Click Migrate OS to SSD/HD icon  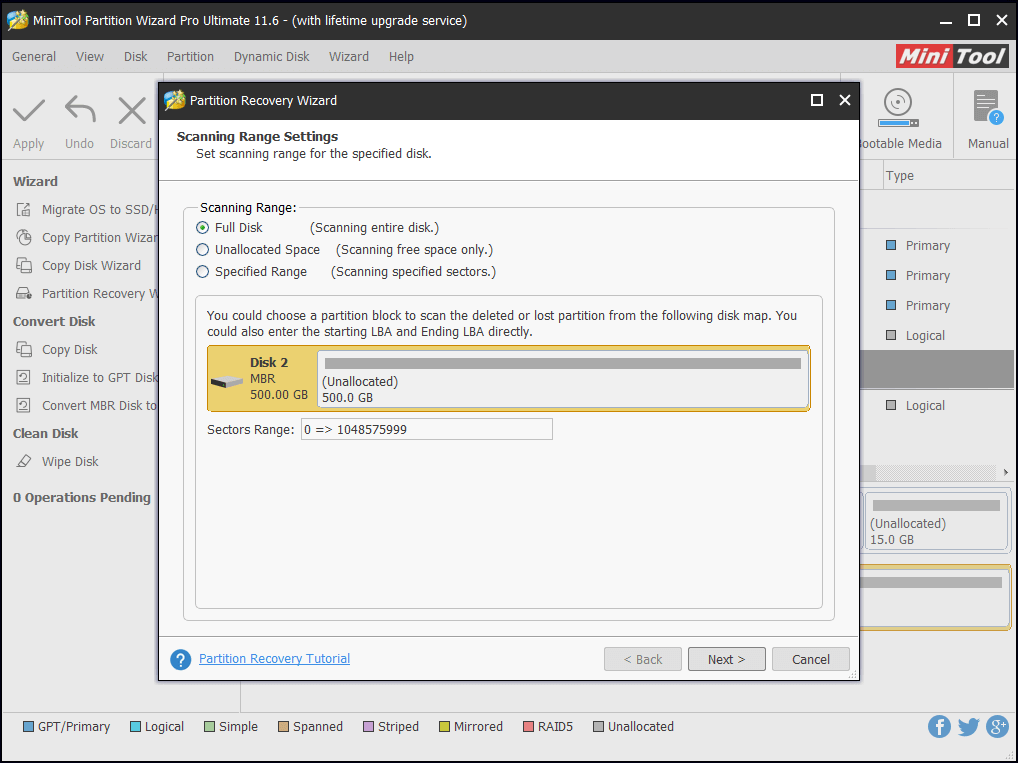(23, 209)
